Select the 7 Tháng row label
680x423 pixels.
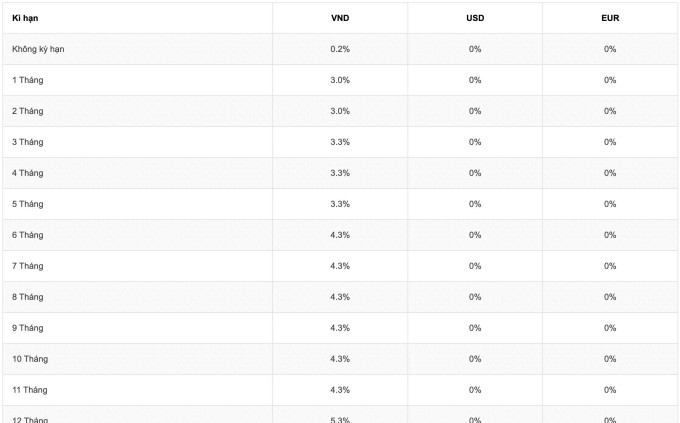(x=28, y=266)
